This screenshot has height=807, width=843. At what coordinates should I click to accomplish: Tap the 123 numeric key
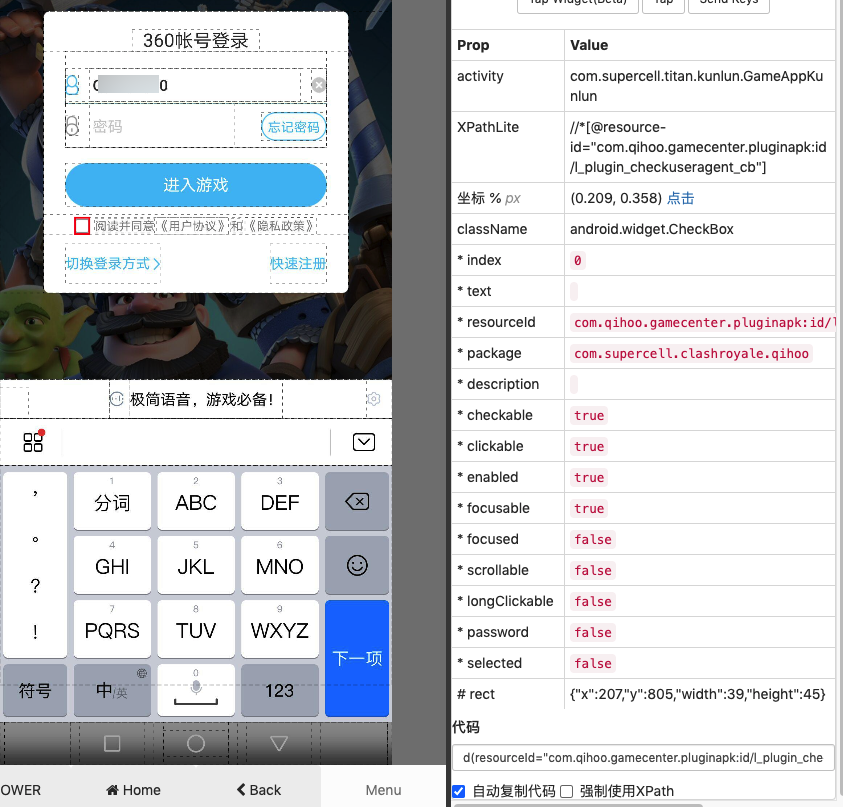pyautogui.click(x=280, y=690)
